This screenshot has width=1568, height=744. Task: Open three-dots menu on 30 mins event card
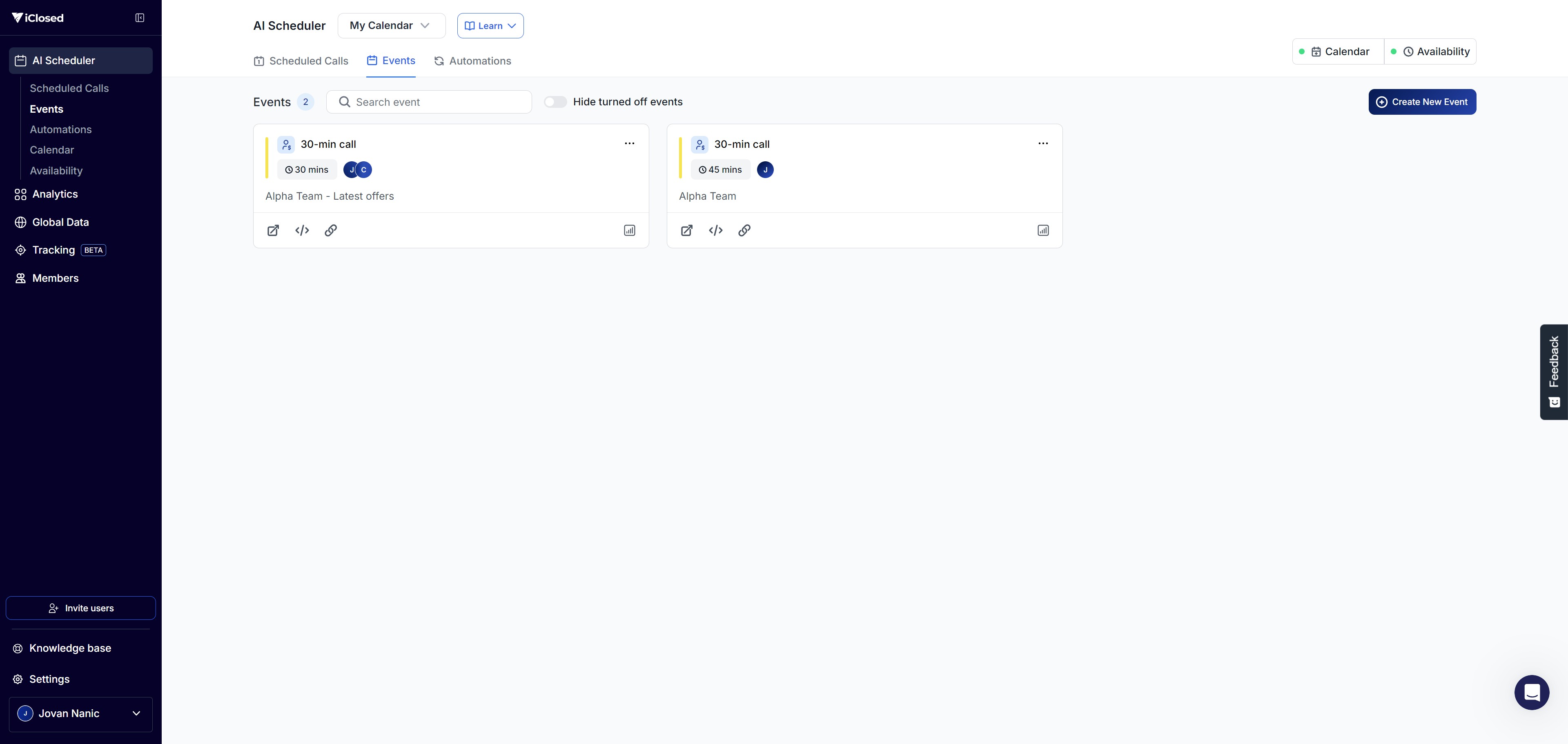(629, 144)
